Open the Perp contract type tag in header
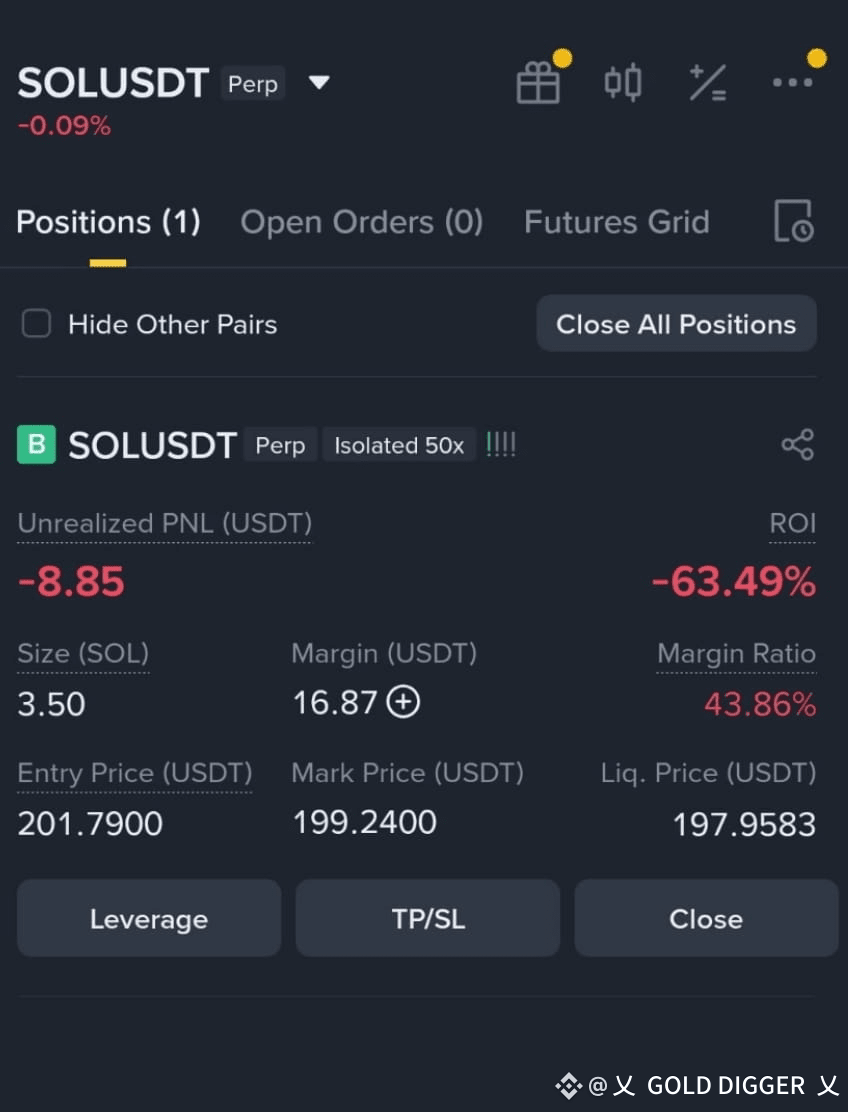 click(x=252, y=84)
